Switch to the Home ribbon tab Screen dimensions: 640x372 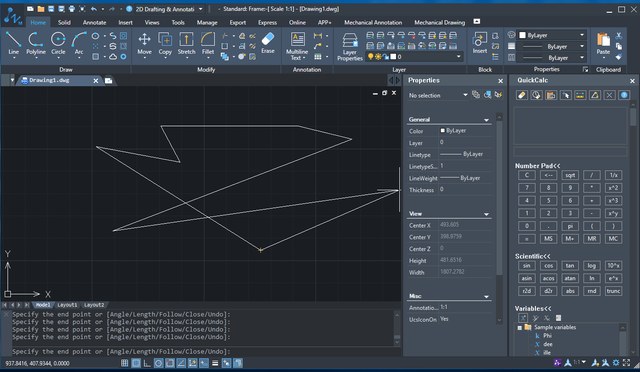38,22
